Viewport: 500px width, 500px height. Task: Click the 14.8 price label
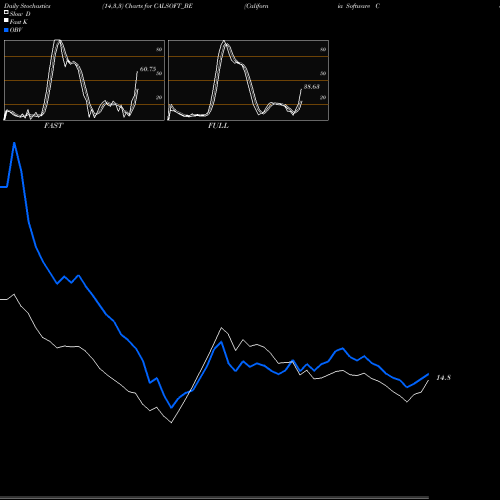pyautogui.click(x=444, y=378)
